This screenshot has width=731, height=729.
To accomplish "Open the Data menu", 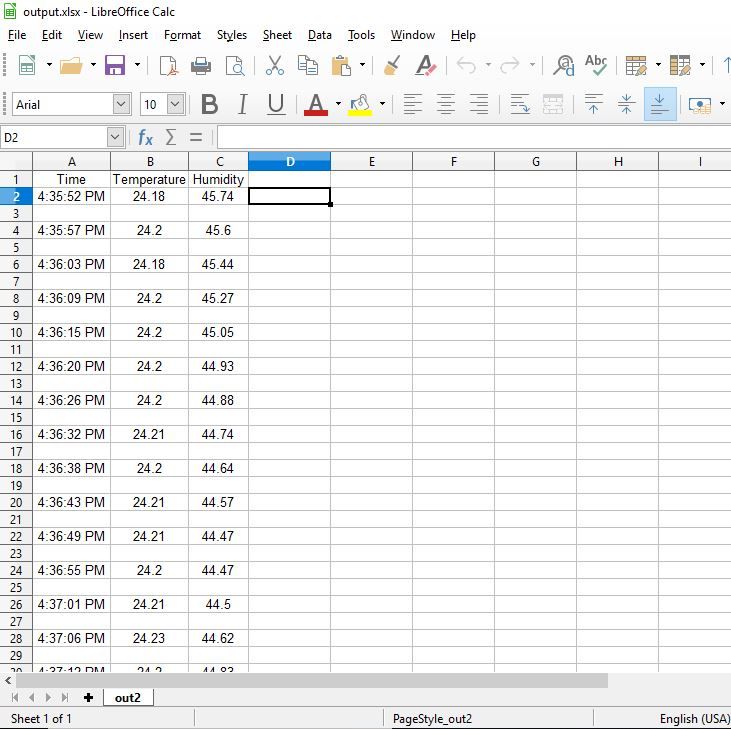I will pos(319,35).
